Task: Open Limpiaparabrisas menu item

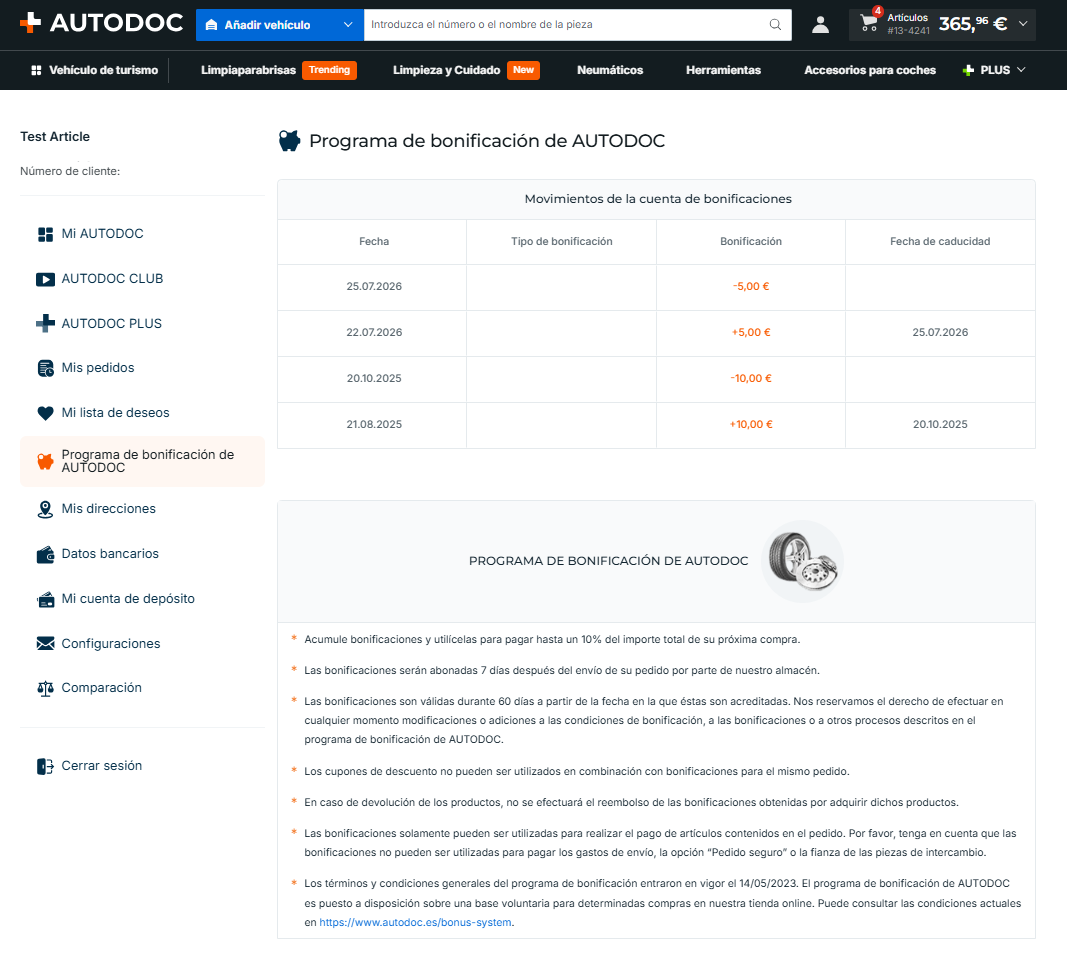Action: 248,70
